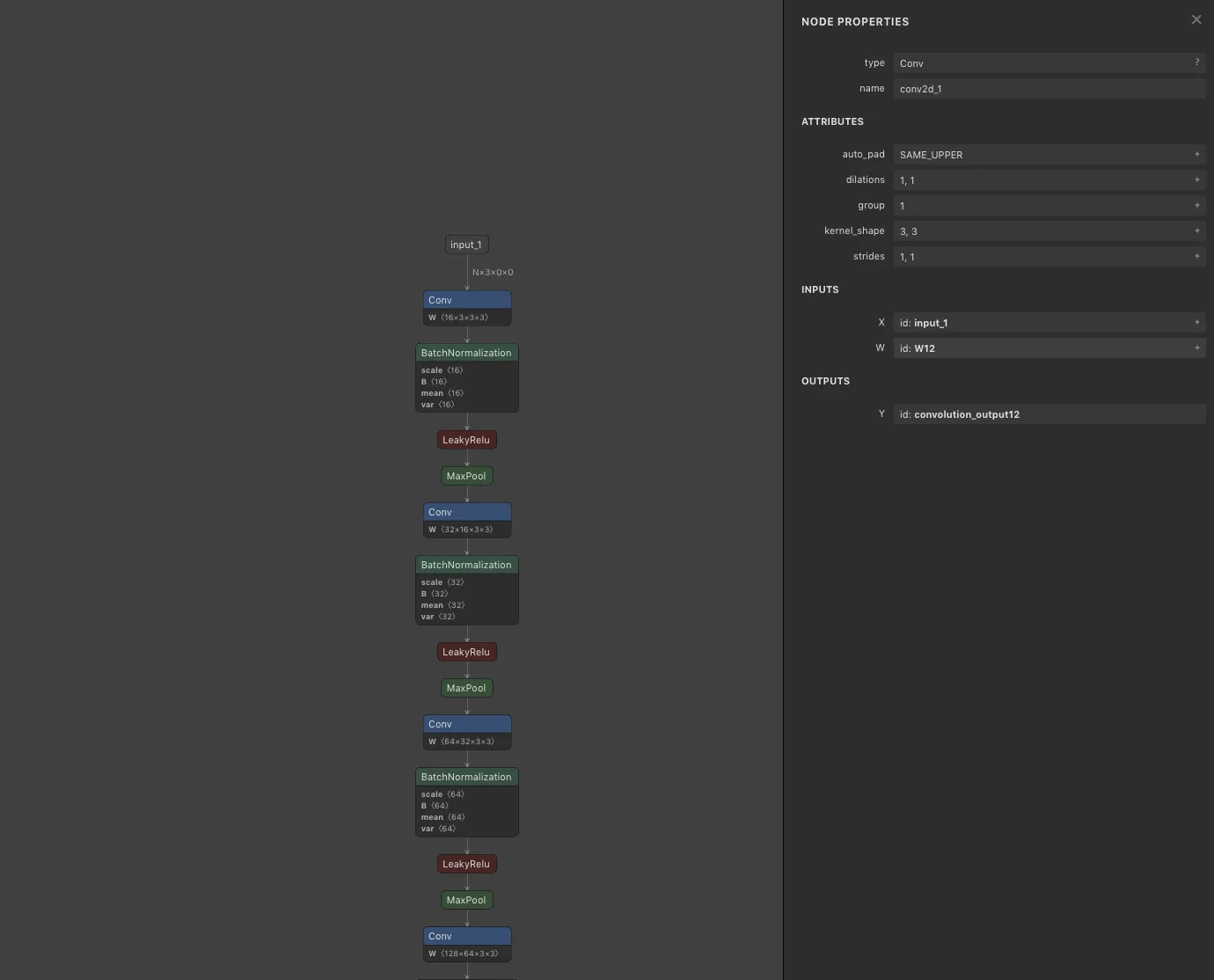Open help for Conv type
1214x980 pixels.
pos(1196,62)
